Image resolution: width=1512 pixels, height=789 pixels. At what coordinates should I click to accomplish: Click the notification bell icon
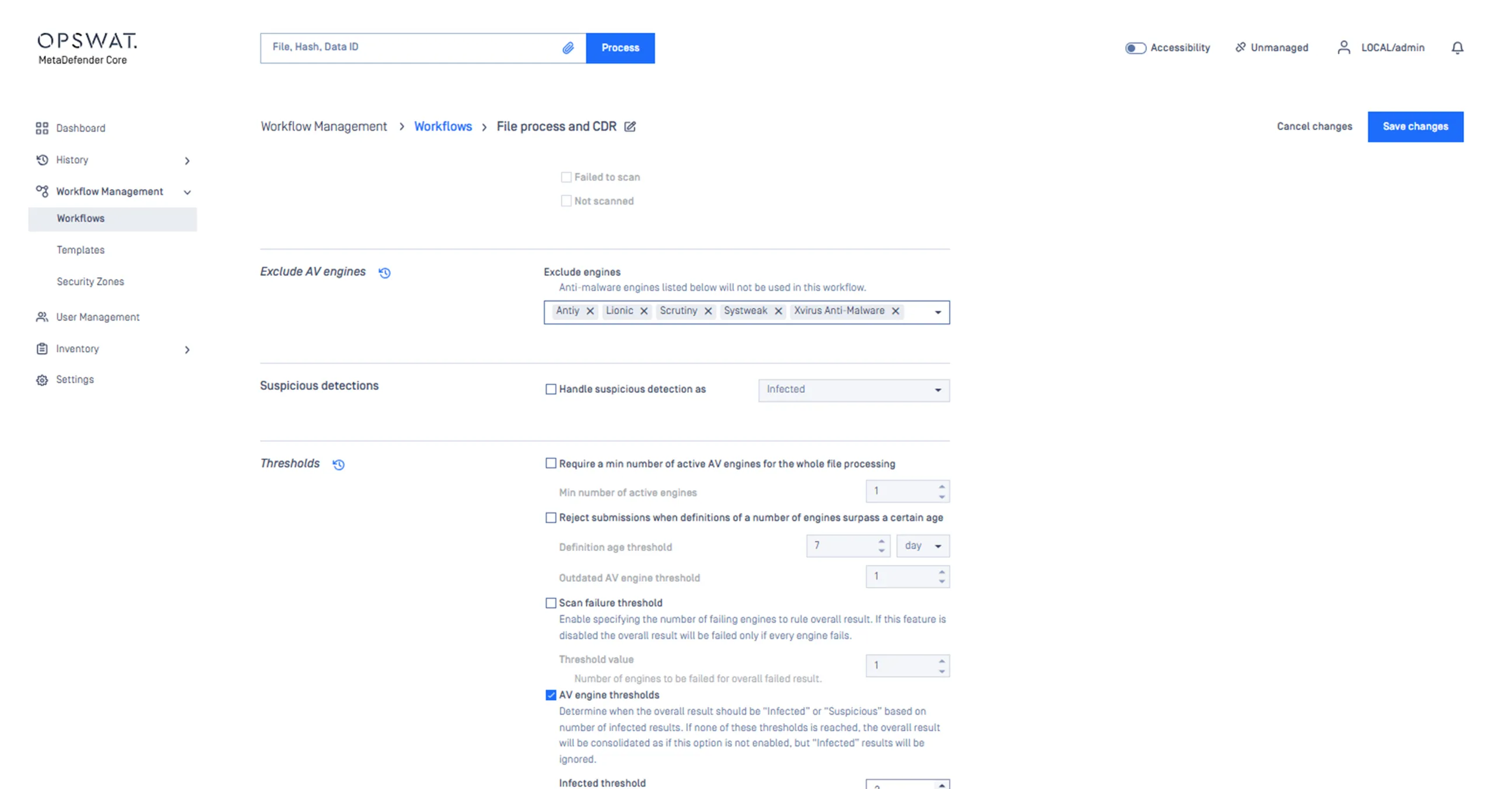point(1457,47)
